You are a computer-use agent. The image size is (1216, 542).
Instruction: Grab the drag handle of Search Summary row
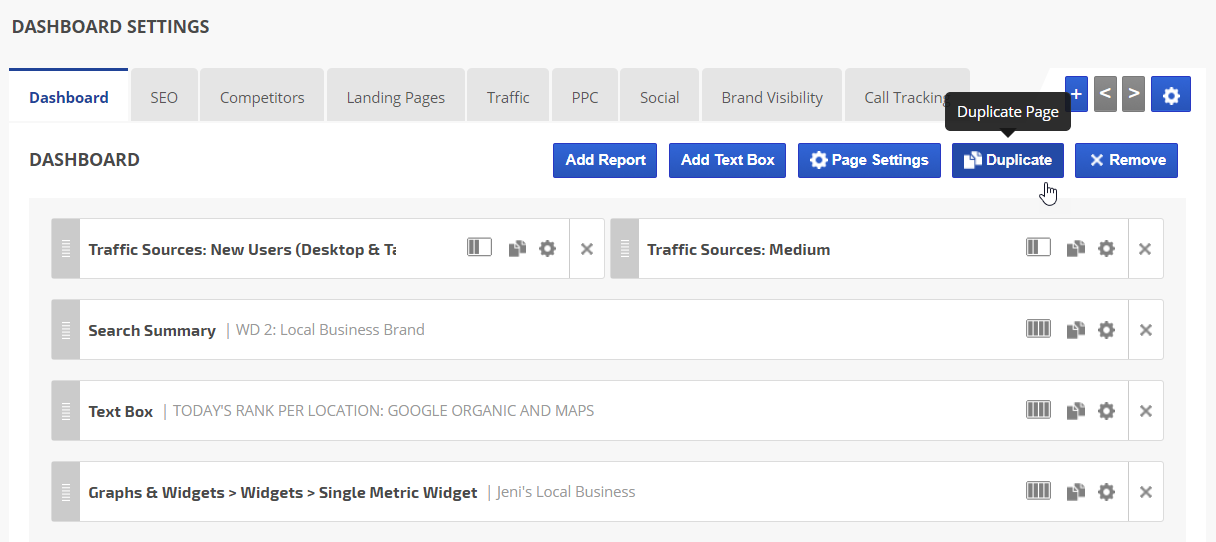[x=66, y=330]
